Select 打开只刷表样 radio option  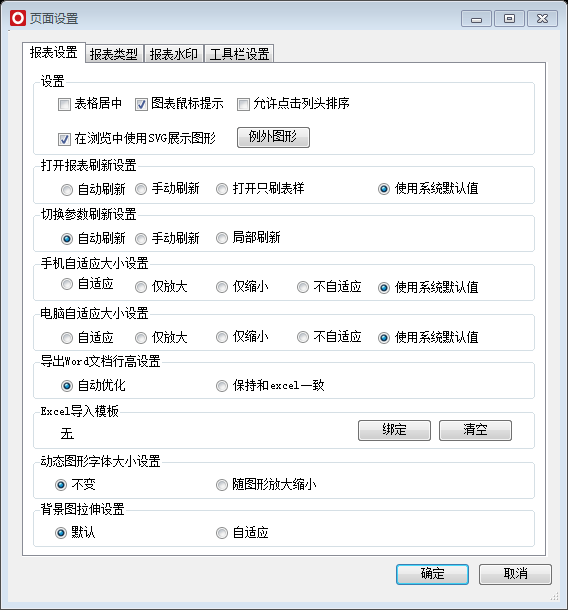pos(222,189)
